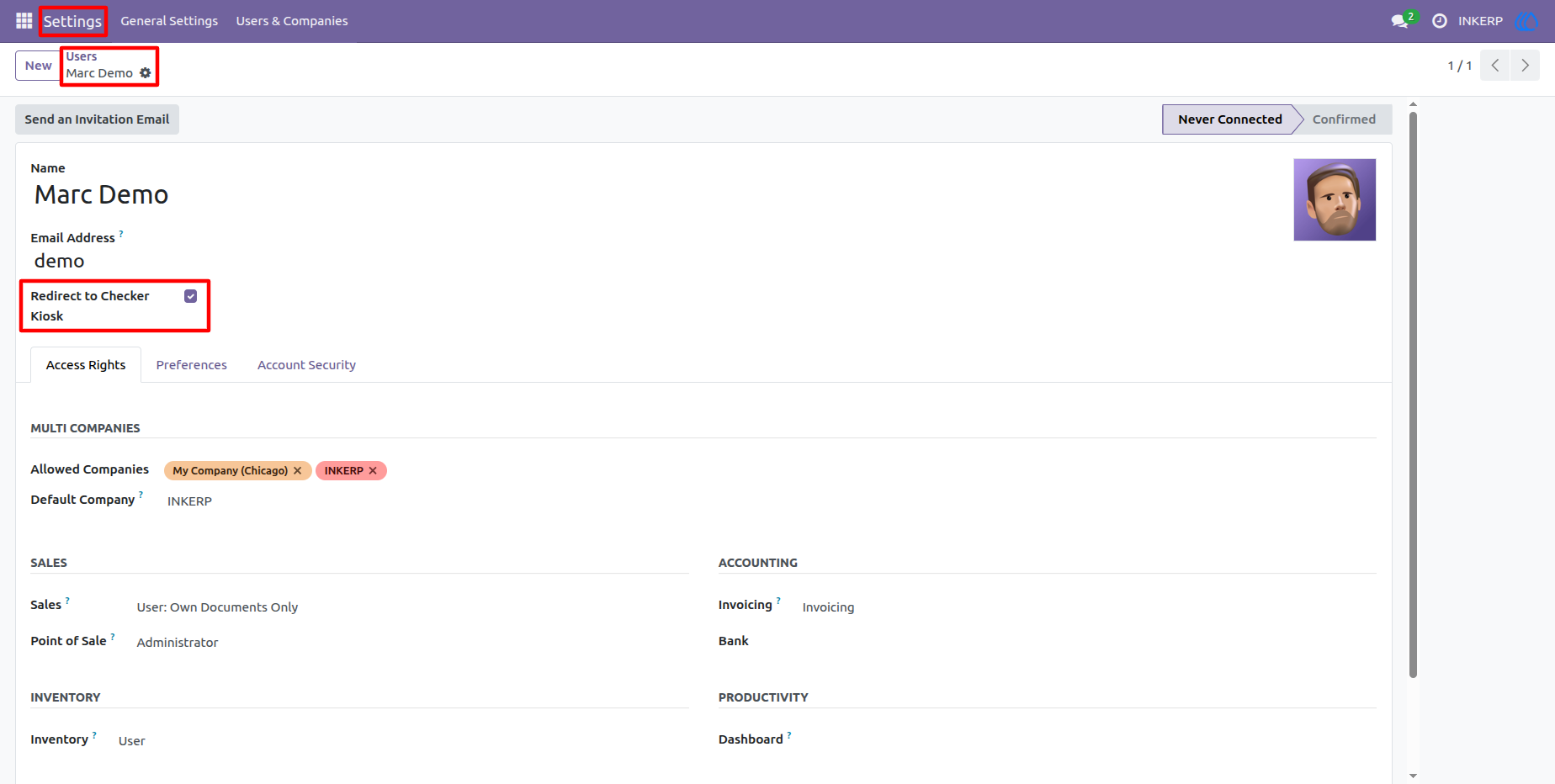The image size is (1555, 784).
Task: Click Send an Invitation Email button
Action: tap(97, 119)
